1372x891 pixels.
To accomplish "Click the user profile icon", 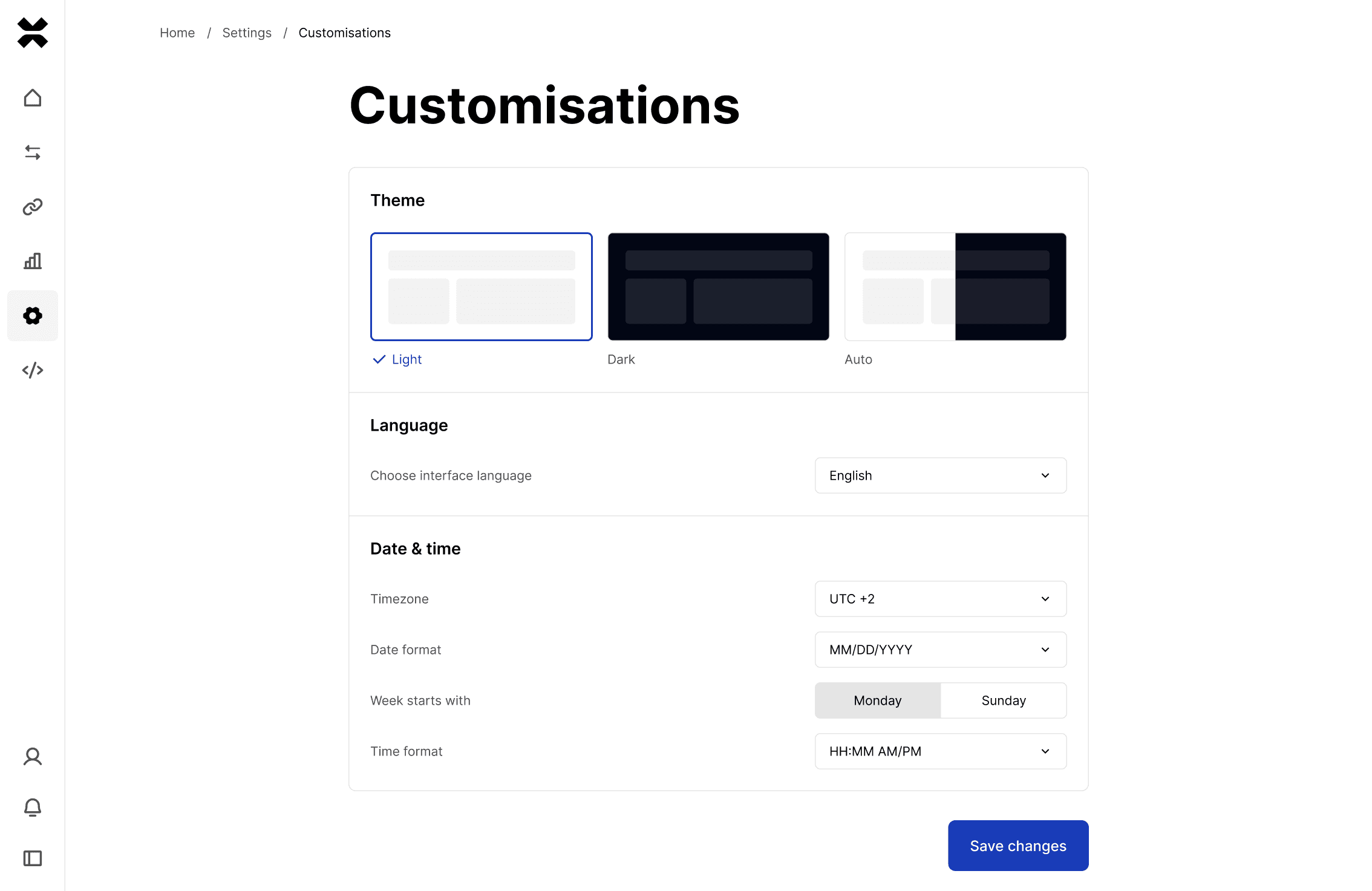I will coord(33,757).
